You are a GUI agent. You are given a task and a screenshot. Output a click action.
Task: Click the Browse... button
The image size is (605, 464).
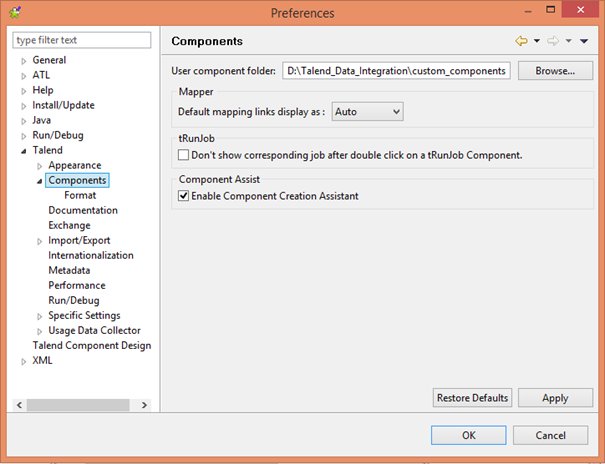click(x=555, y=71)
